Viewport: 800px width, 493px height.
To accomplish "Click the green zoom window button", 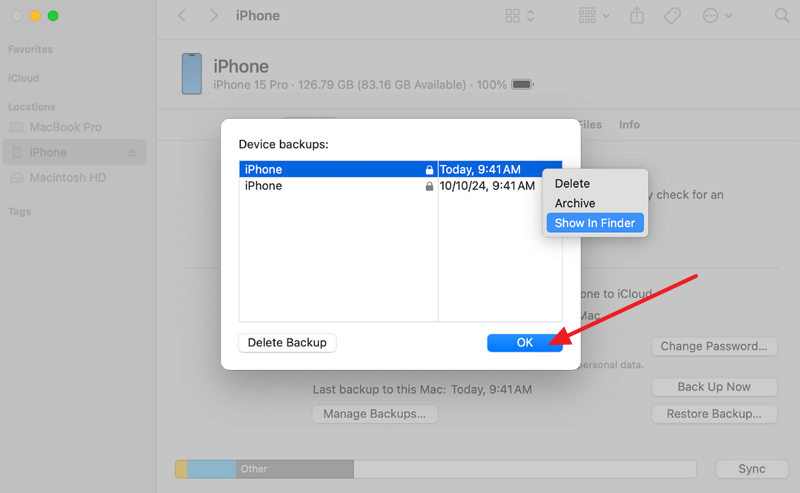I will [x=53, y=16].
